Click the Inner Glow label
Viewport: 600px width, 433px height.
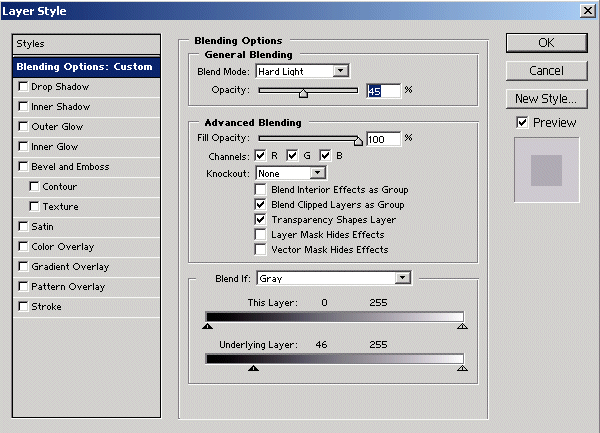click(55, 147)
